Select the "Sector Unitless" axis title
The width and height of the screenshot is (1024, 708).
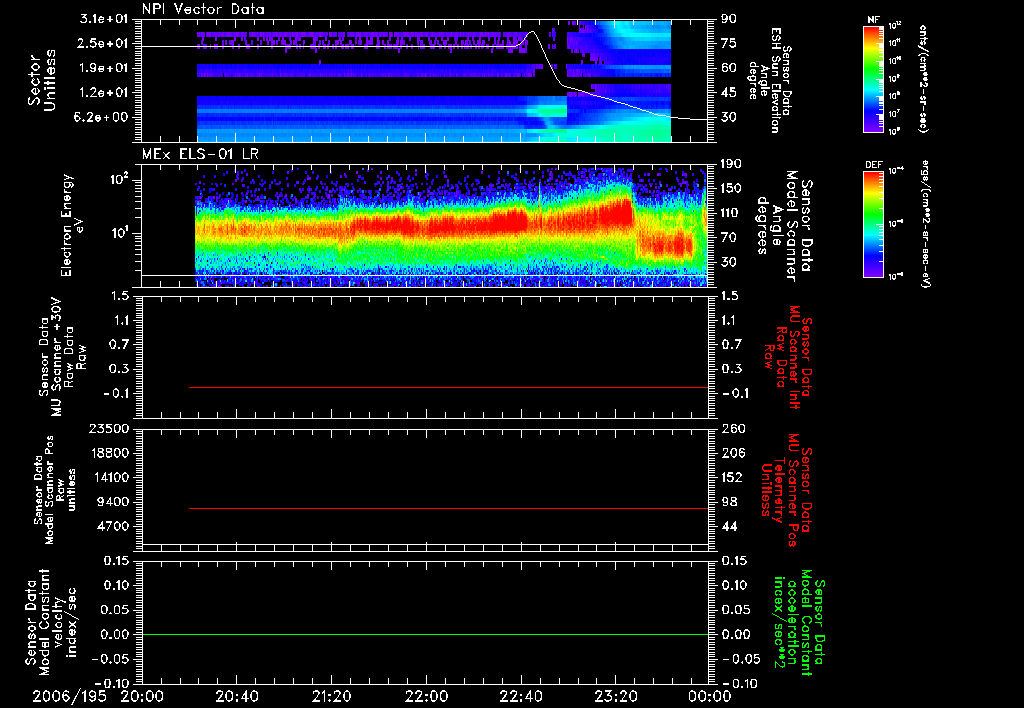click(x=42, y=80)
